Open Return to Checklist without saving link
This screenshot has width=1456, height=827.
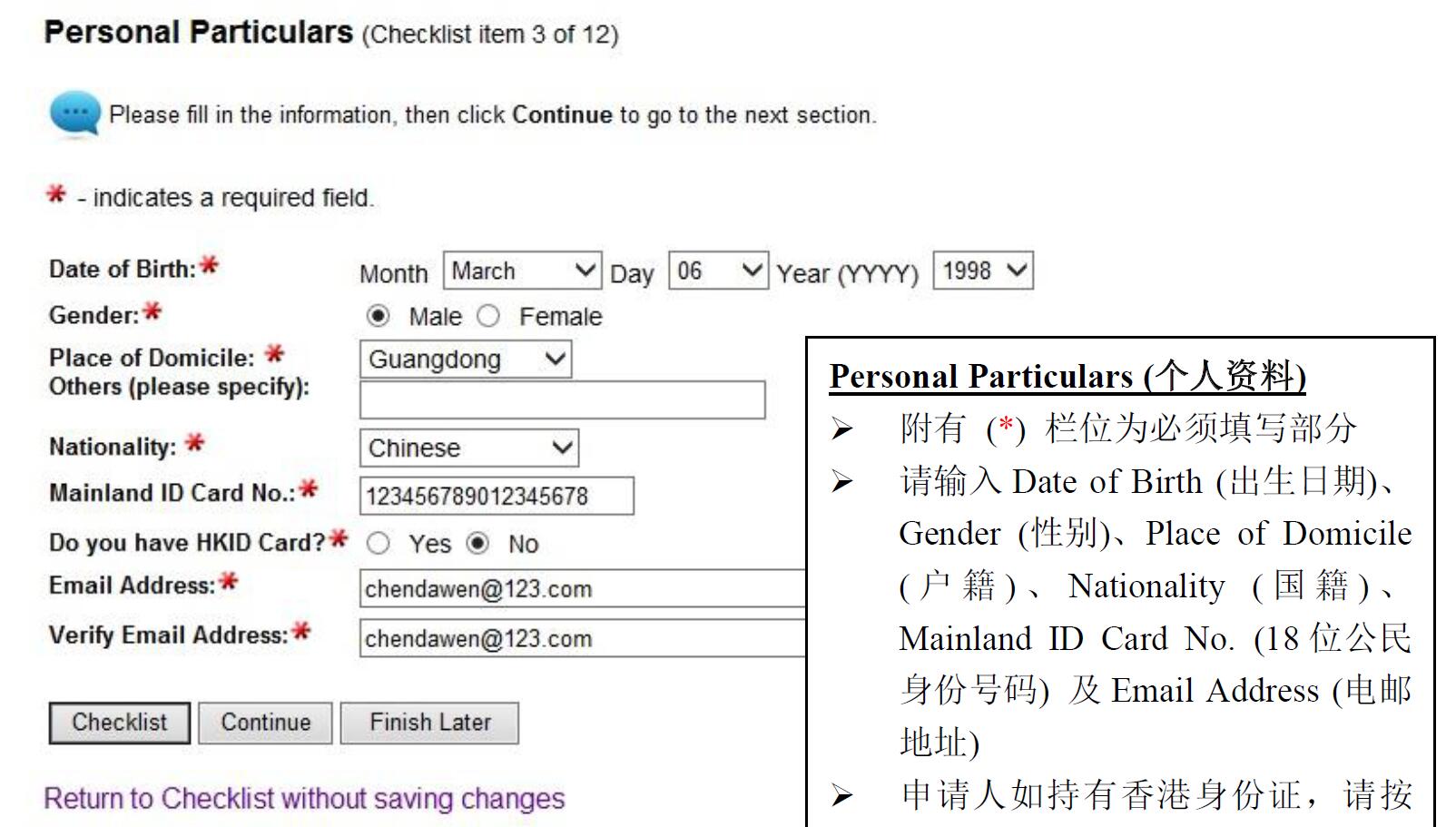tap(304, 799)
